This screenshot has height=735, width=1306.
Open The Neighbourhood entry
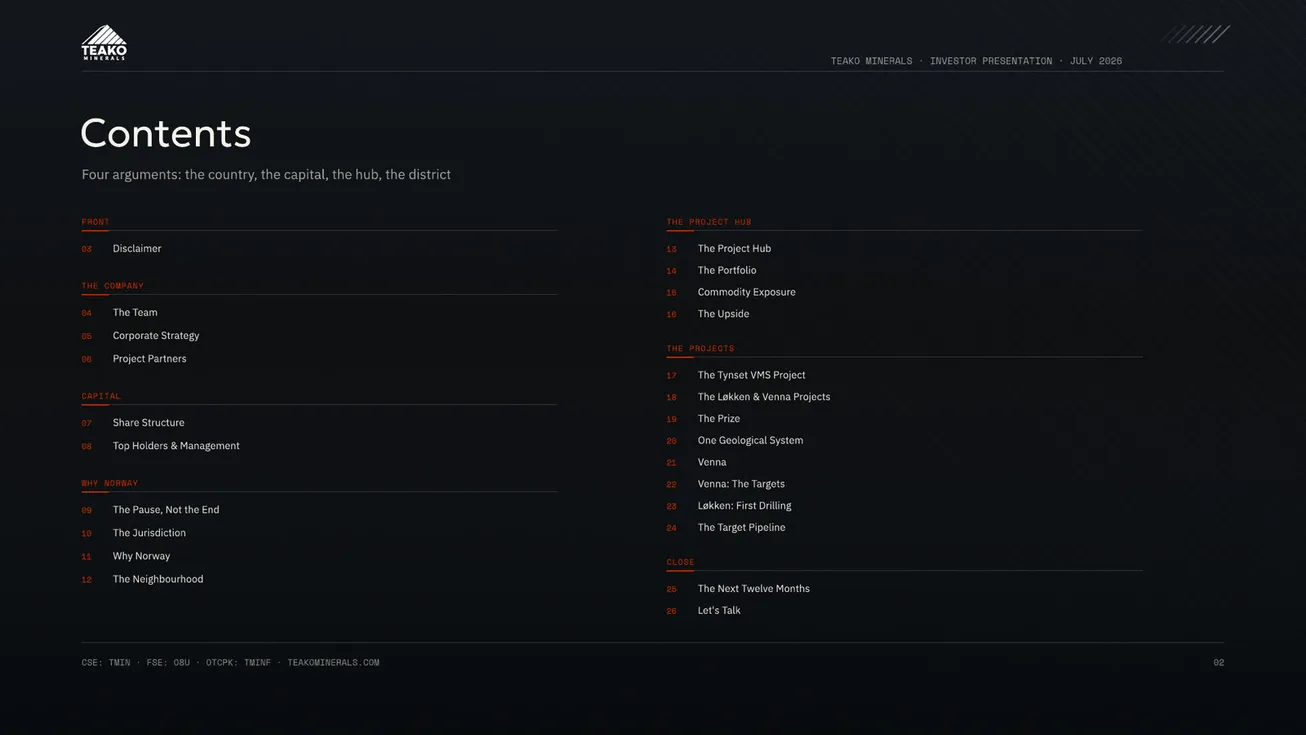(x=158, y=579)
